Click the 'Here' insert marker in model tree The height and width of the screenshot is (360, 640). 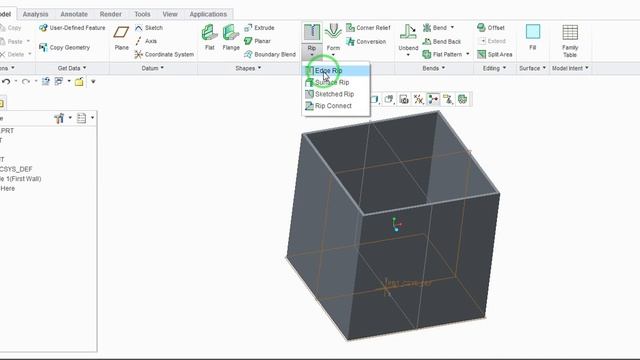point(8,189)
